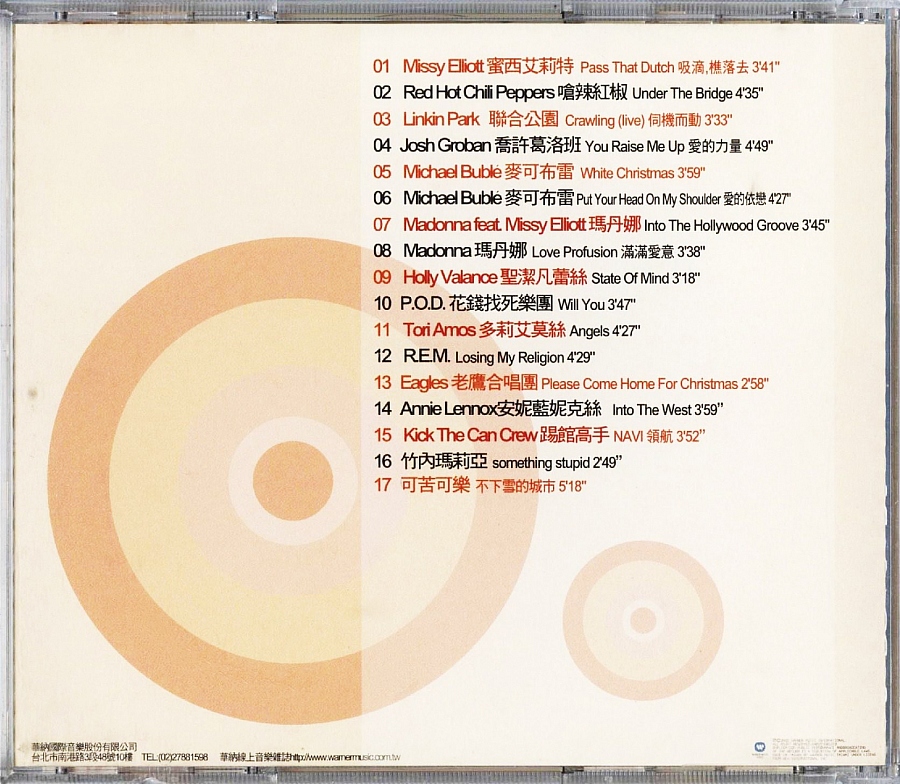Select the song title "Under The Bridge"
900x784 pixels.
[682, 94]
